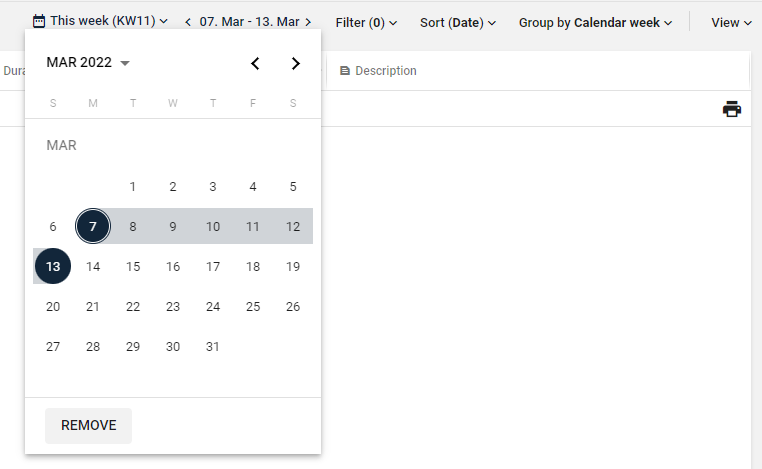Screen dimensions: 762x469
Task: Select March 13 in the calendar
Action: click(53, 266)
